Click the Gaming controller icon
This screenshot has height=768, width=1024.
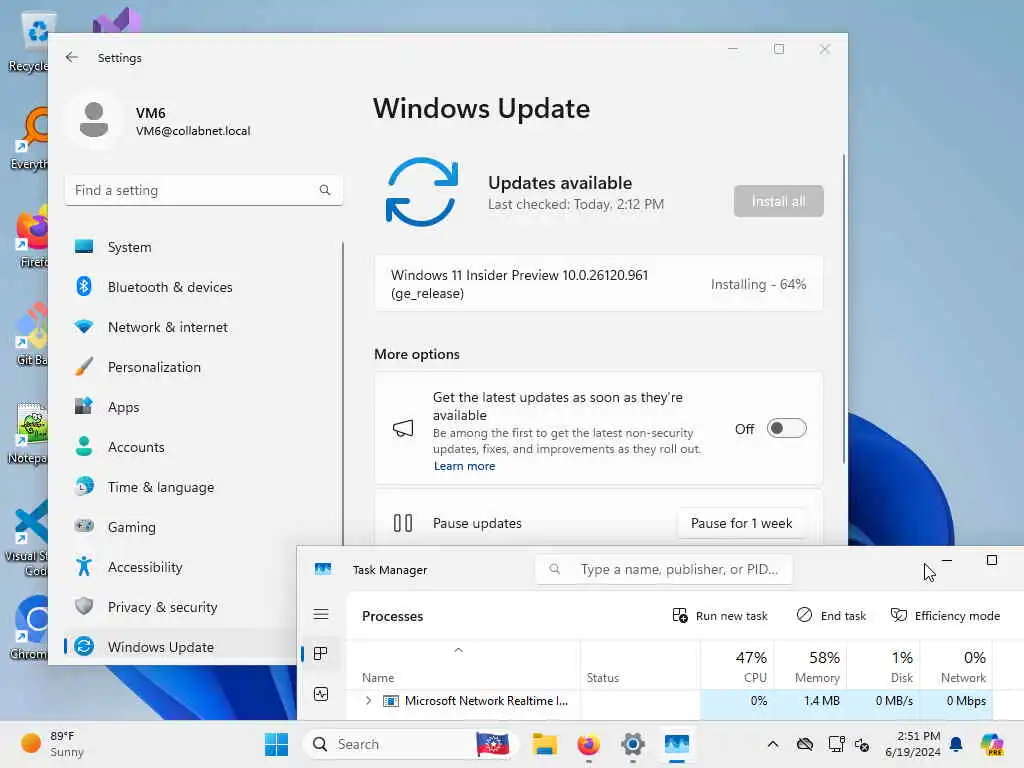84,526
